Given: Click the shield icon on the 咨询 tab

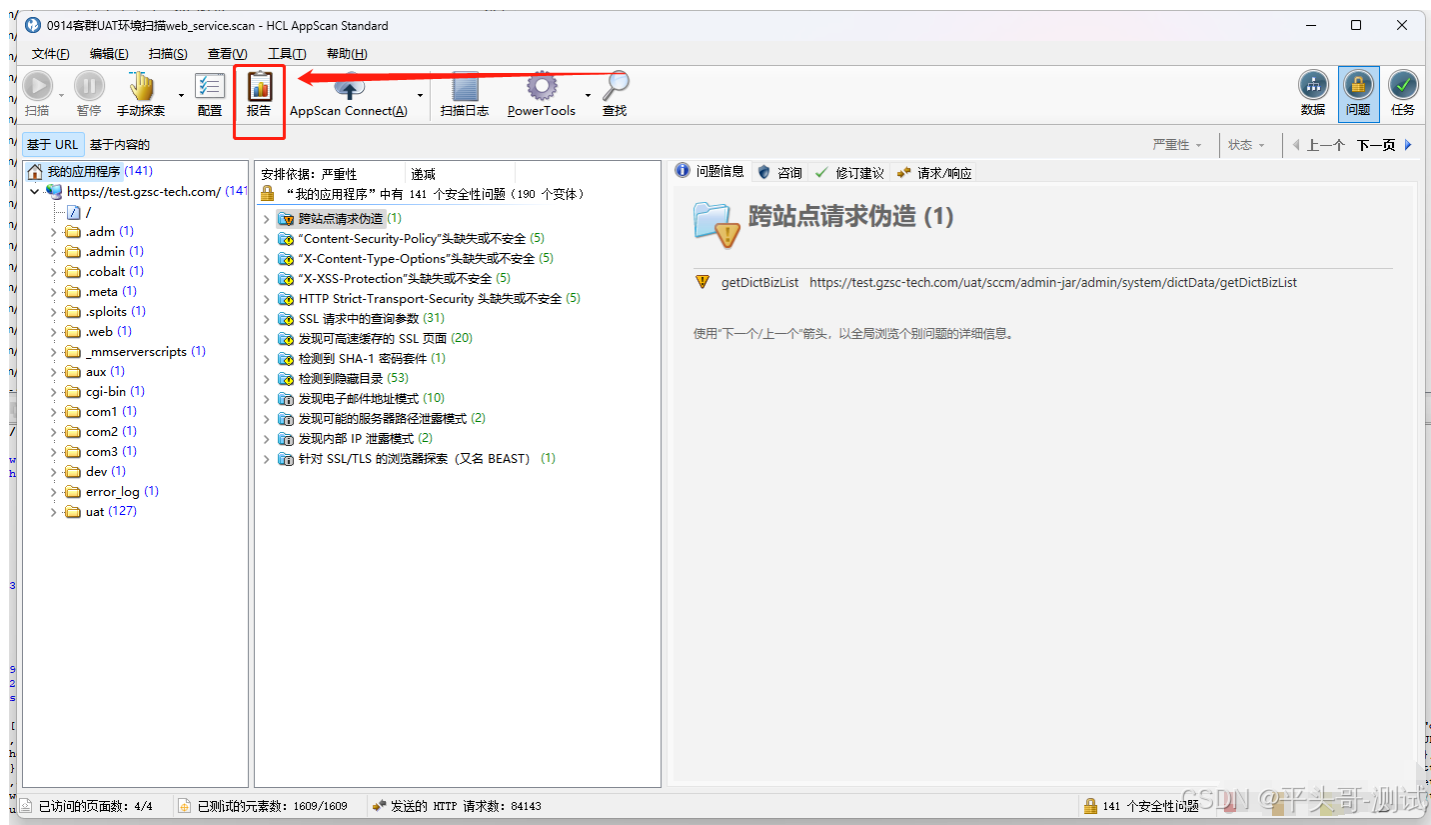Looking at the screenshot, I should 765,172.
